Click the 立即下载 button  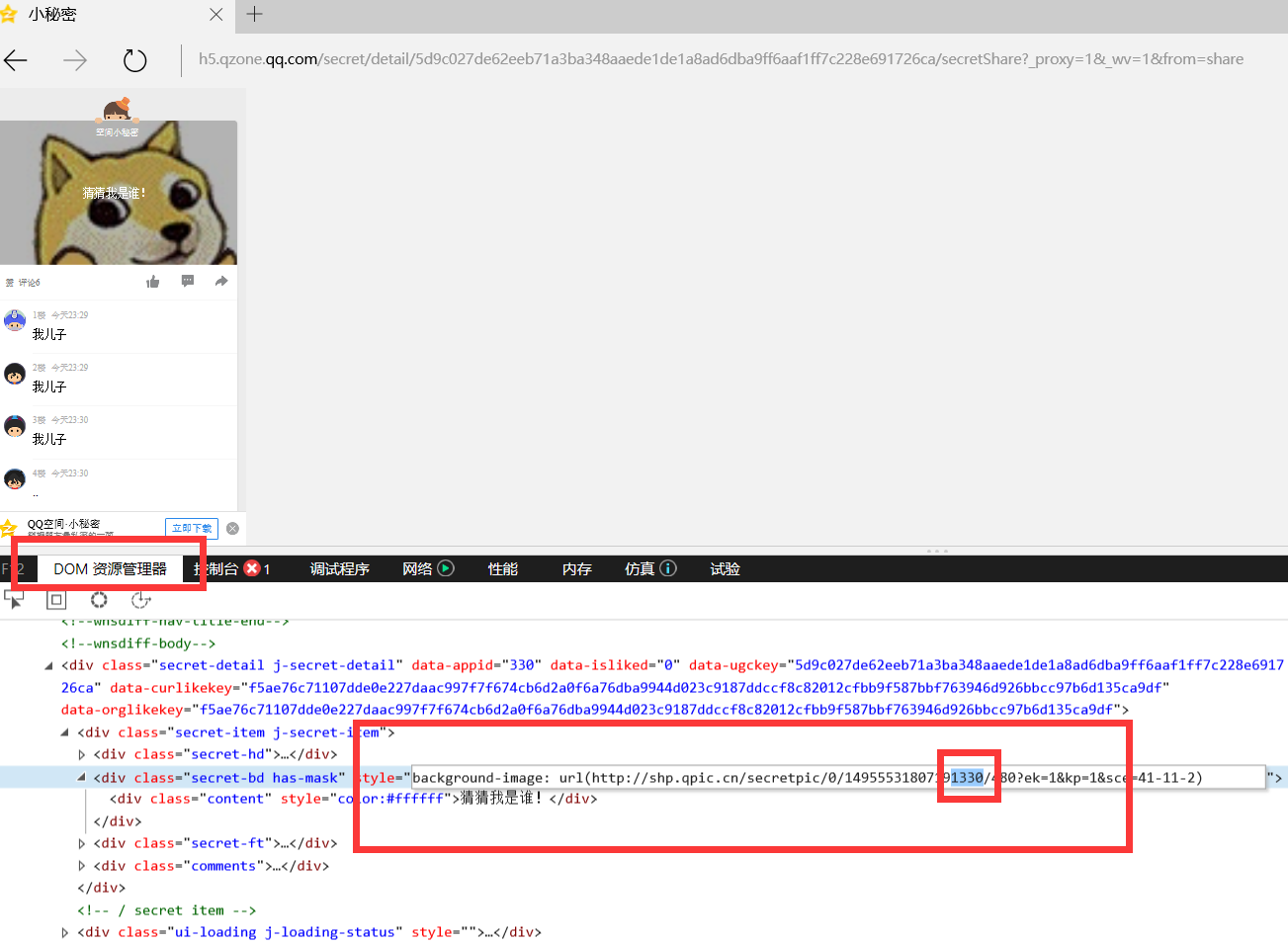pyautogui.click(x=191, y=528)
